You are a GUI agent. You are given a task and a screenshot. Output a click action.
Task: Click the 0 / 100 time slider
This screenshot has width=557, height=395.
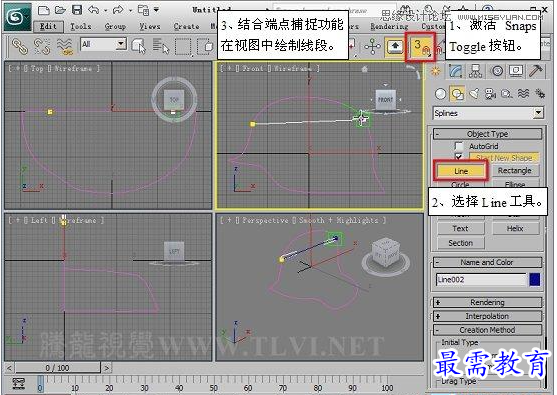[58, 368]
